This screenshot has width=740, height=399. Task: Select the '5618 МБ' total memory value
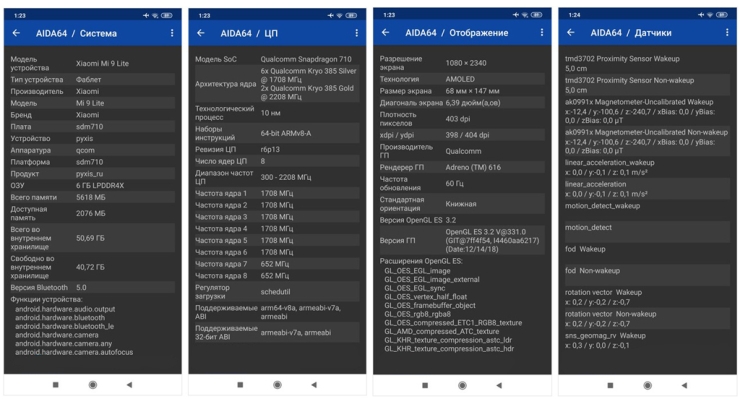pos(91,197)
